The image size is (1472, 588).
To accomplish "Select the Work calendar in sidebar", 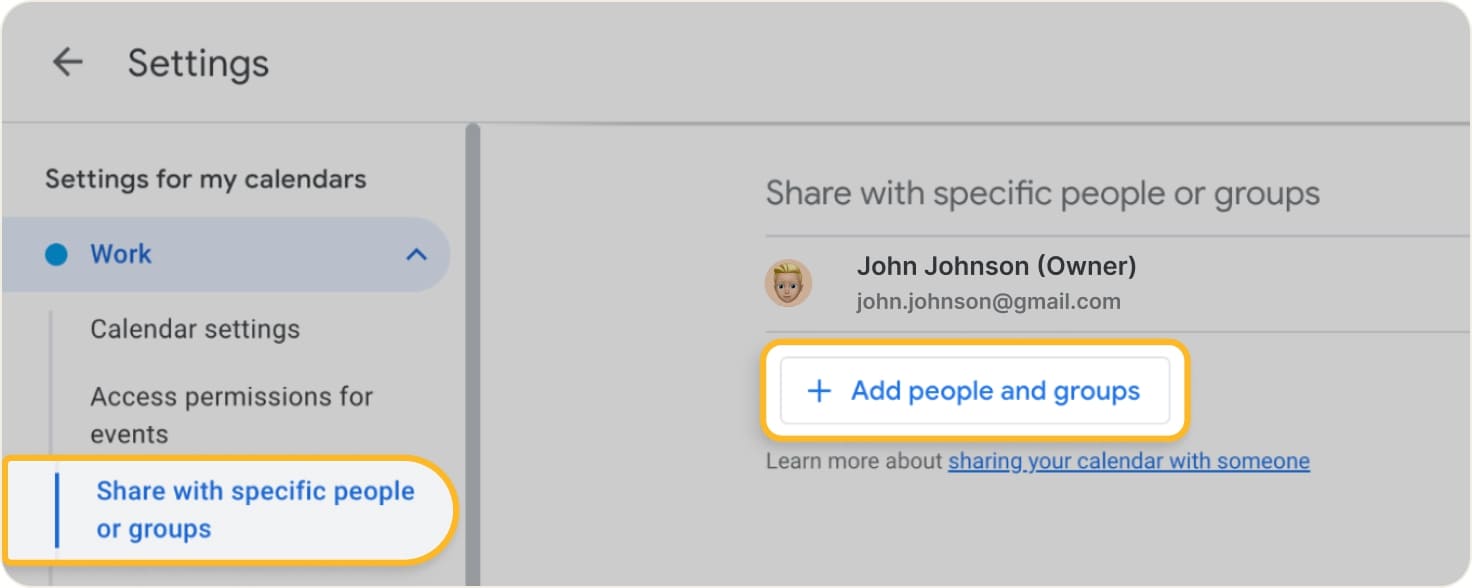I will (x=225, y=255).
